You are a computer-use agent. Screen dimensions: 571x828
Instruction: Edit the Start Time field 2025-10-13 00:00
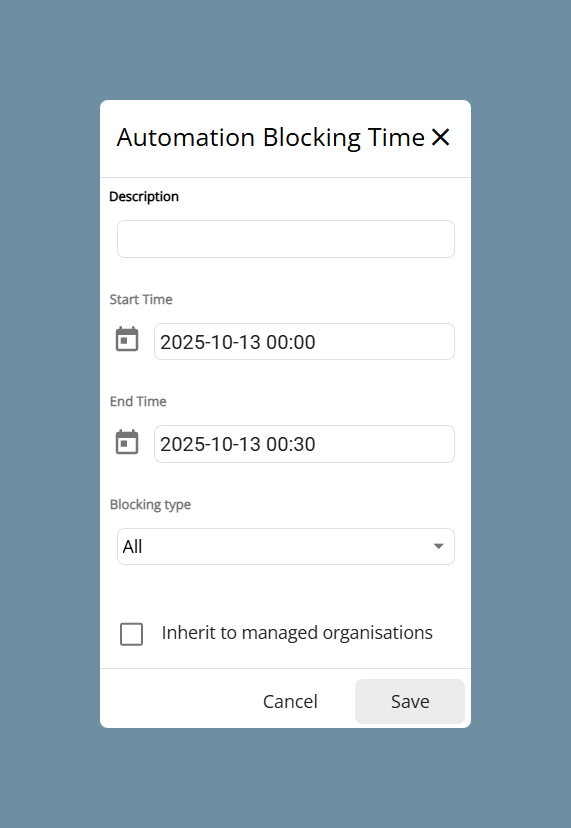click(x=304, y=342)
